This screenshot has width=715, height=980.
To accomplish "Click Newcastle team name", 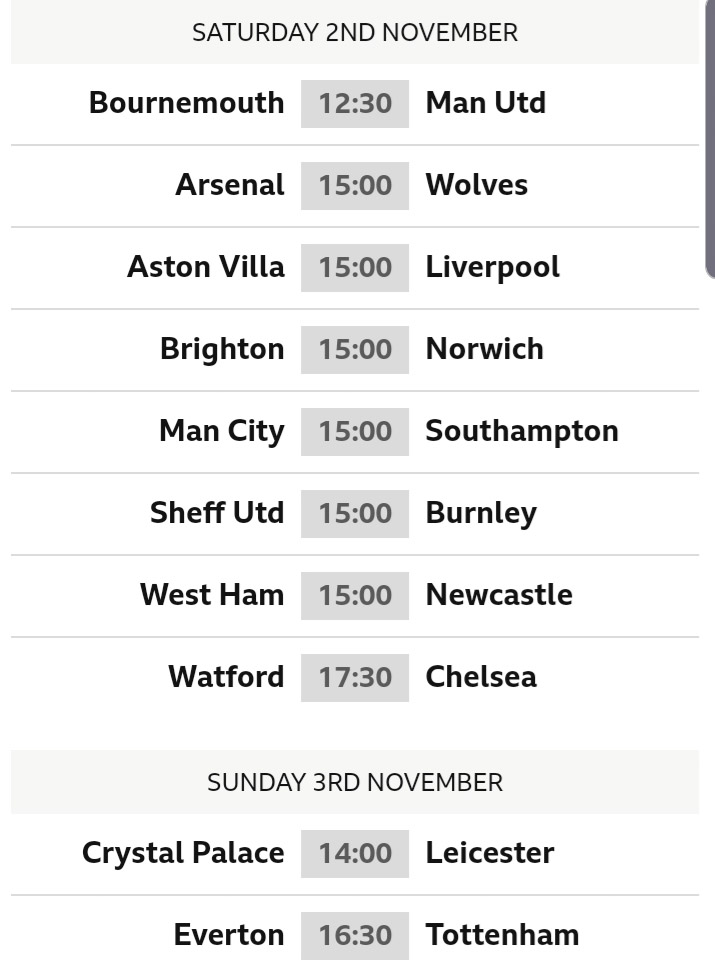I will pos(499,594).
